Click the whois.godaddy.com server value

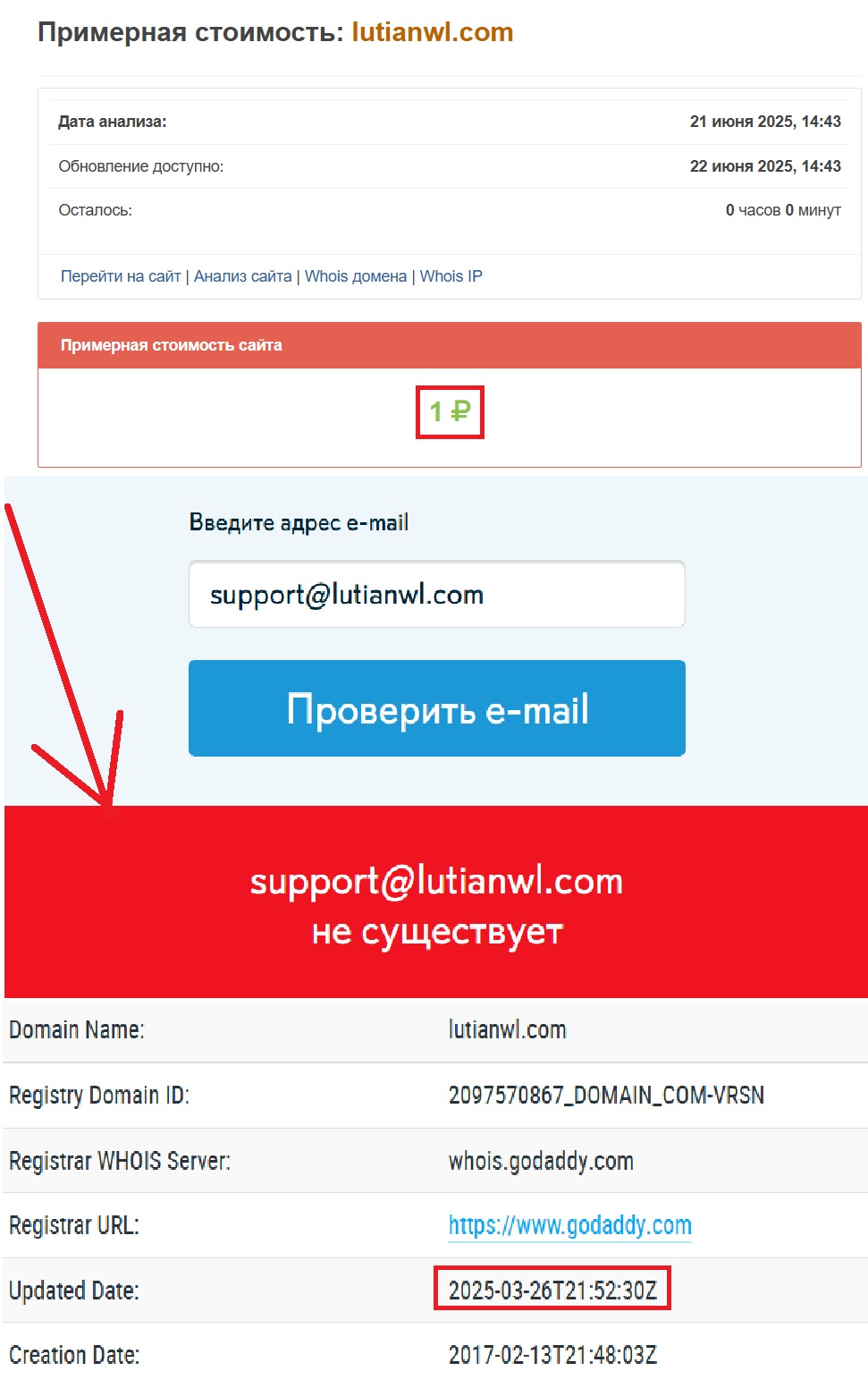(x=541, y=1161)
